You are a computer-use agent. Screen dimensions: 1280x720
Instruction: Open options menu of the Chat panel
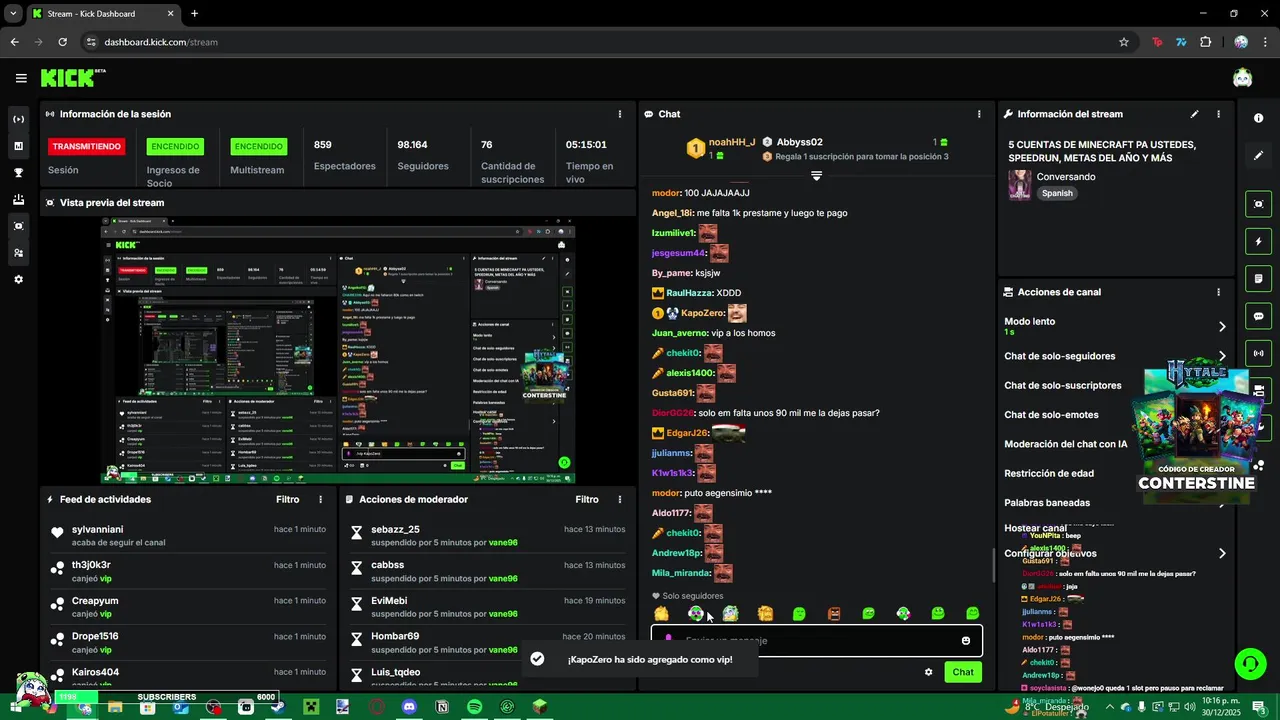pyautogui.click(x=979, y=114)
